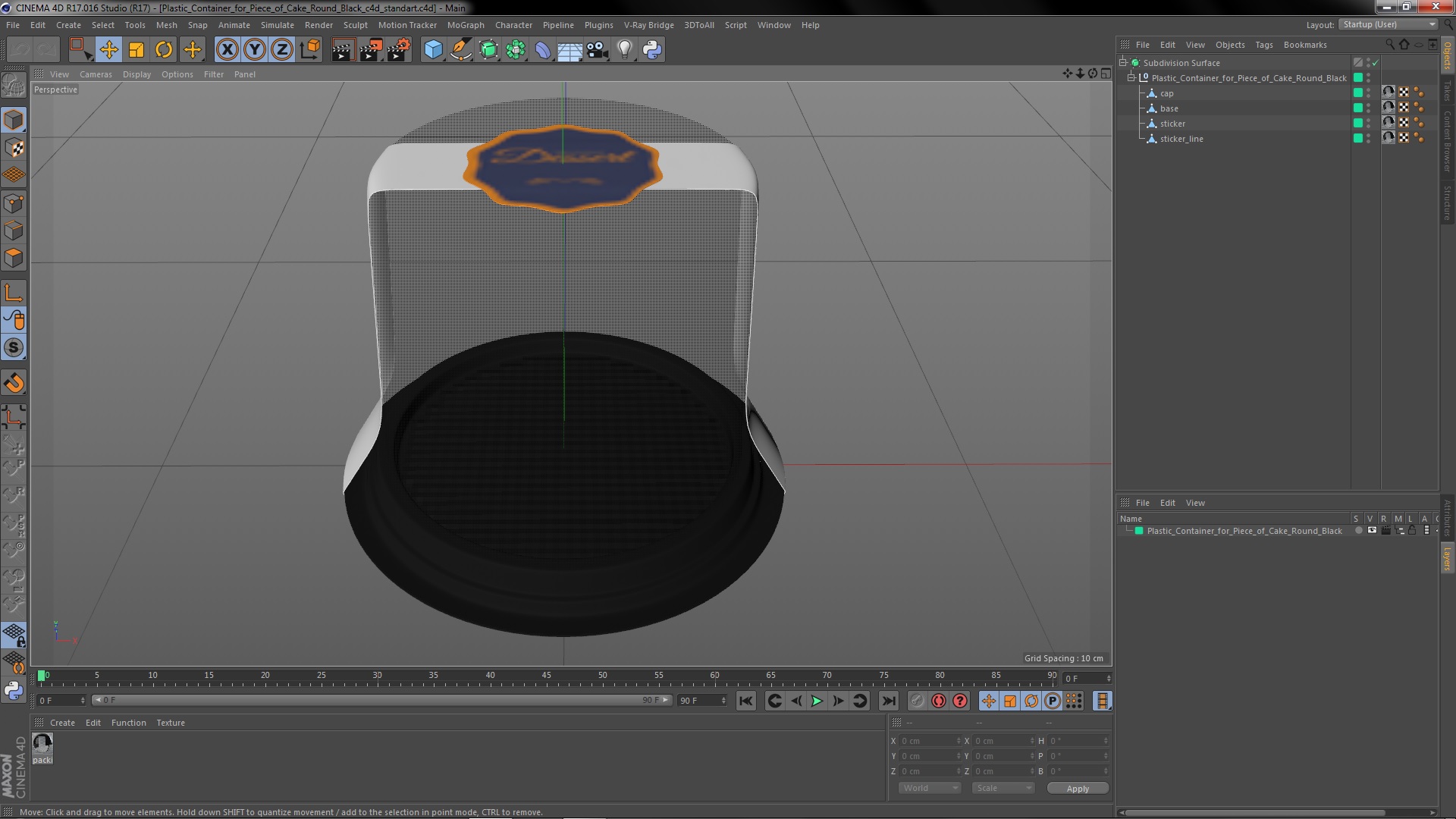
Task: Open the Scale mode dropdown
Action: [x=1003, y=788]
